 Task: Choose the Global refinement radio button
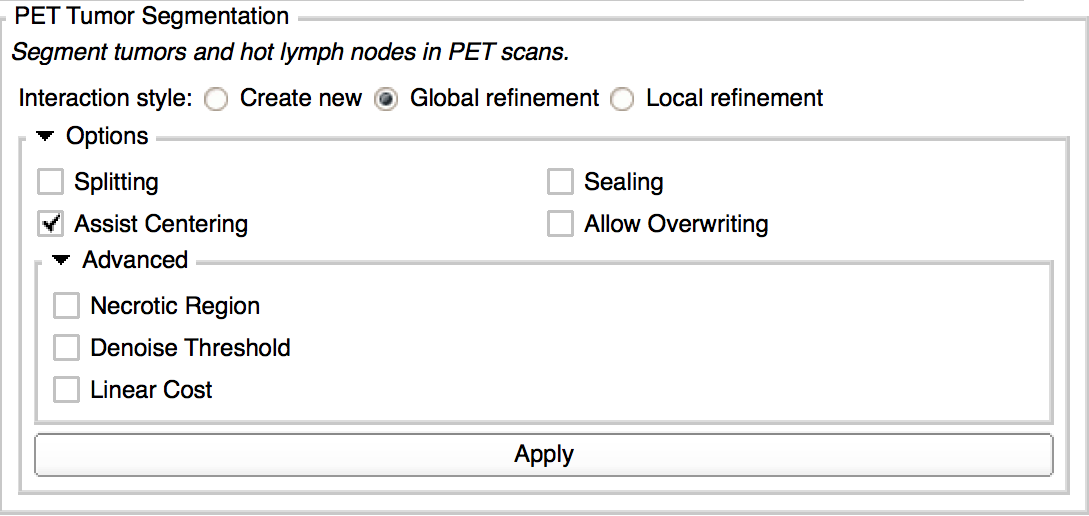(386, 99)
